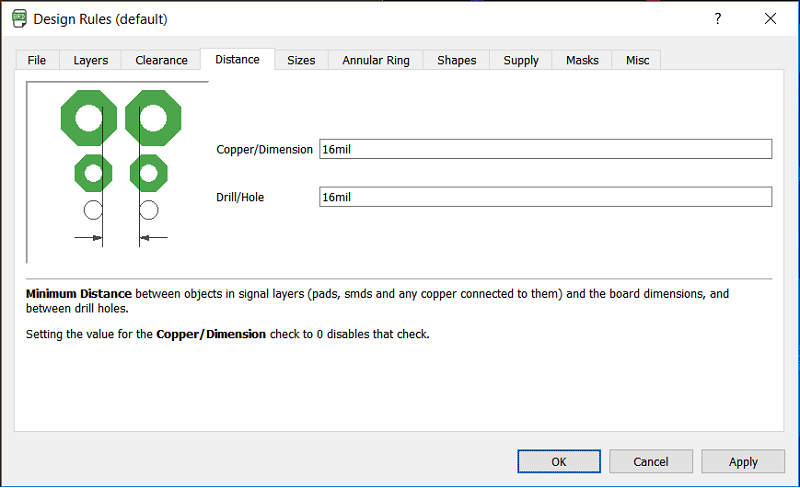The height and width of the screenshot is (488, 800).
Task: Click the Copper/Dimension input field
Action: 545,149
